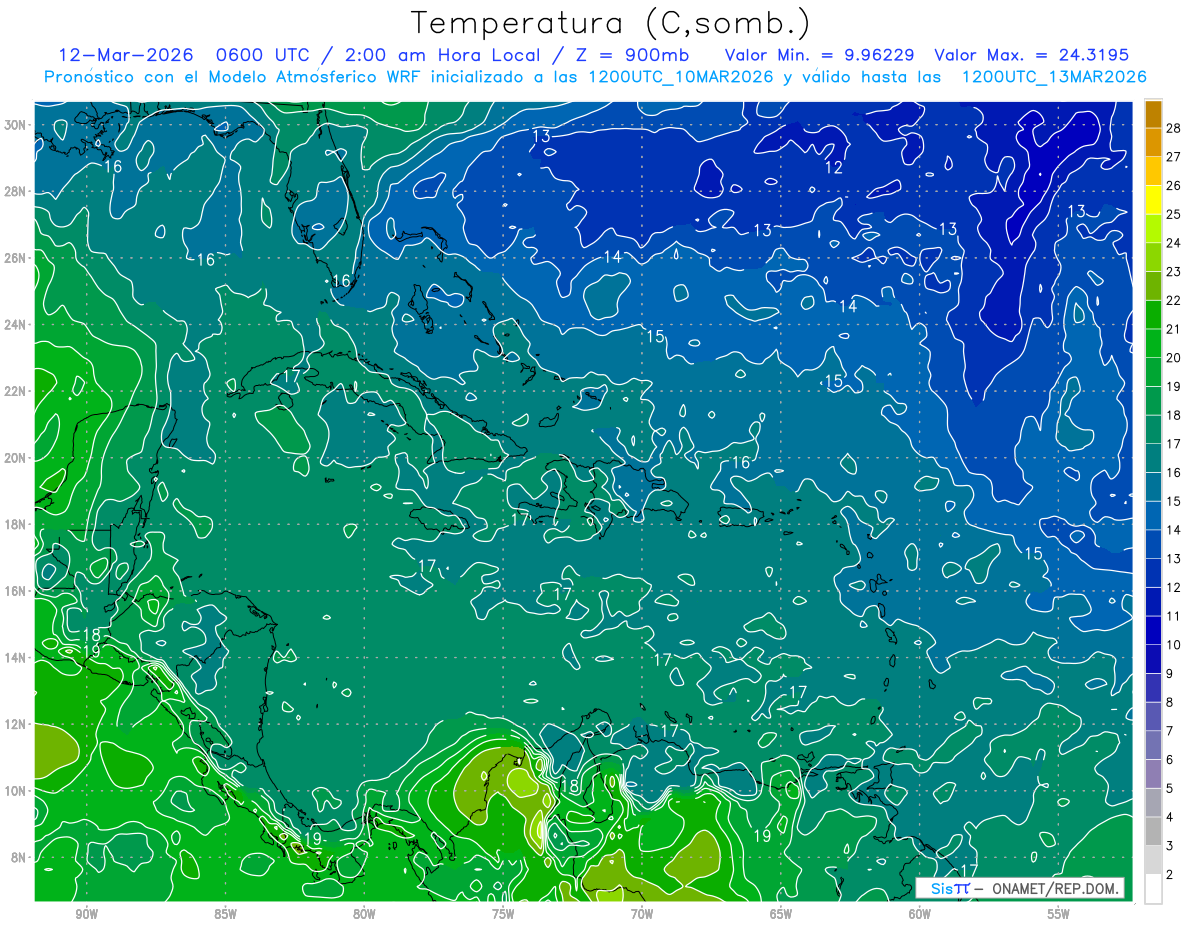Click the 28N latitude axis label
Image resolution: width=1200 pixels, height=927 pixels.
[14, 192]
